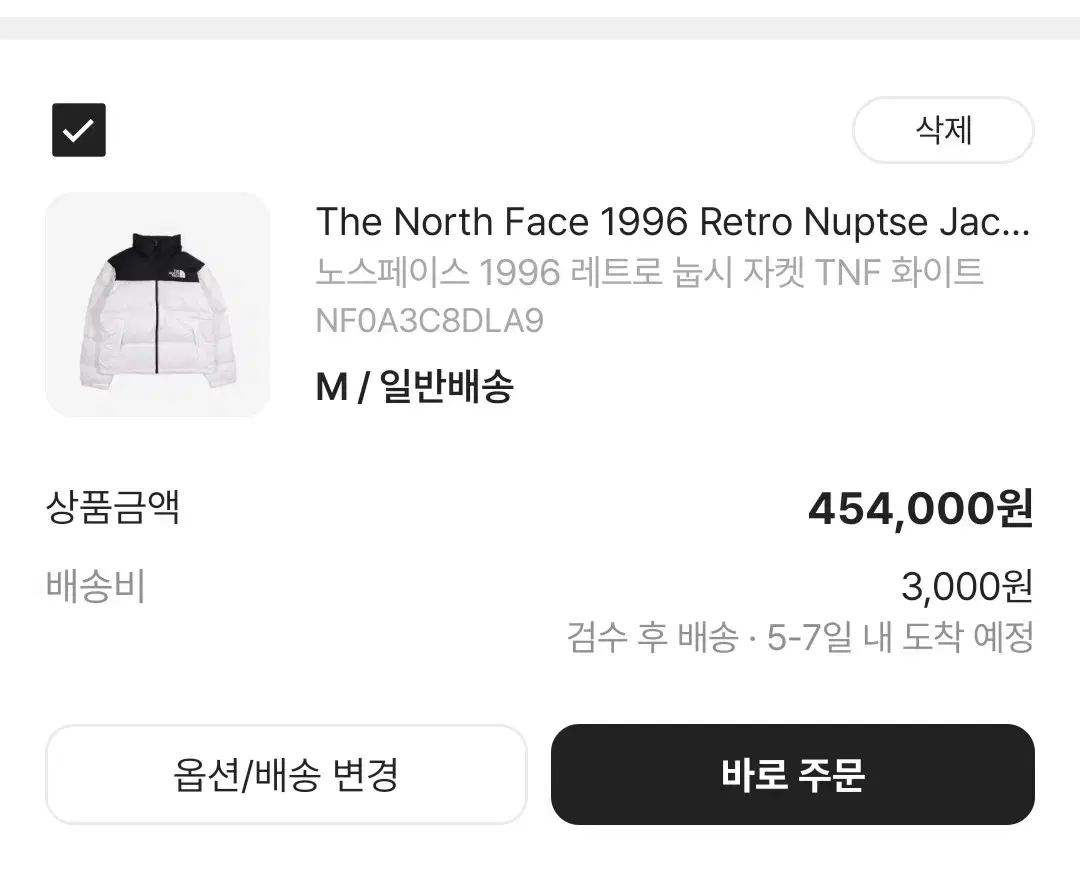Click the 454,000원 product price

click(x=920, y=509)
